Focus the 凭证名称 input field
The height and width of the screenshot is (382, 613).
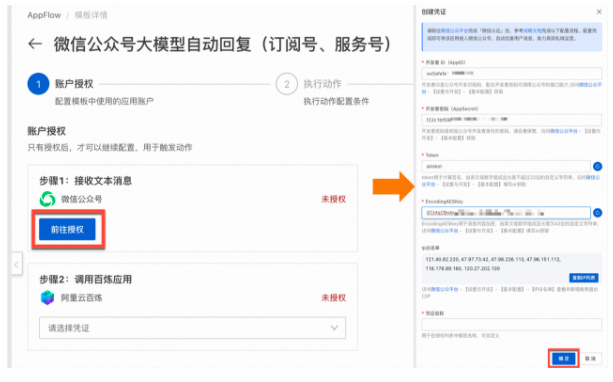pos(511,324)
